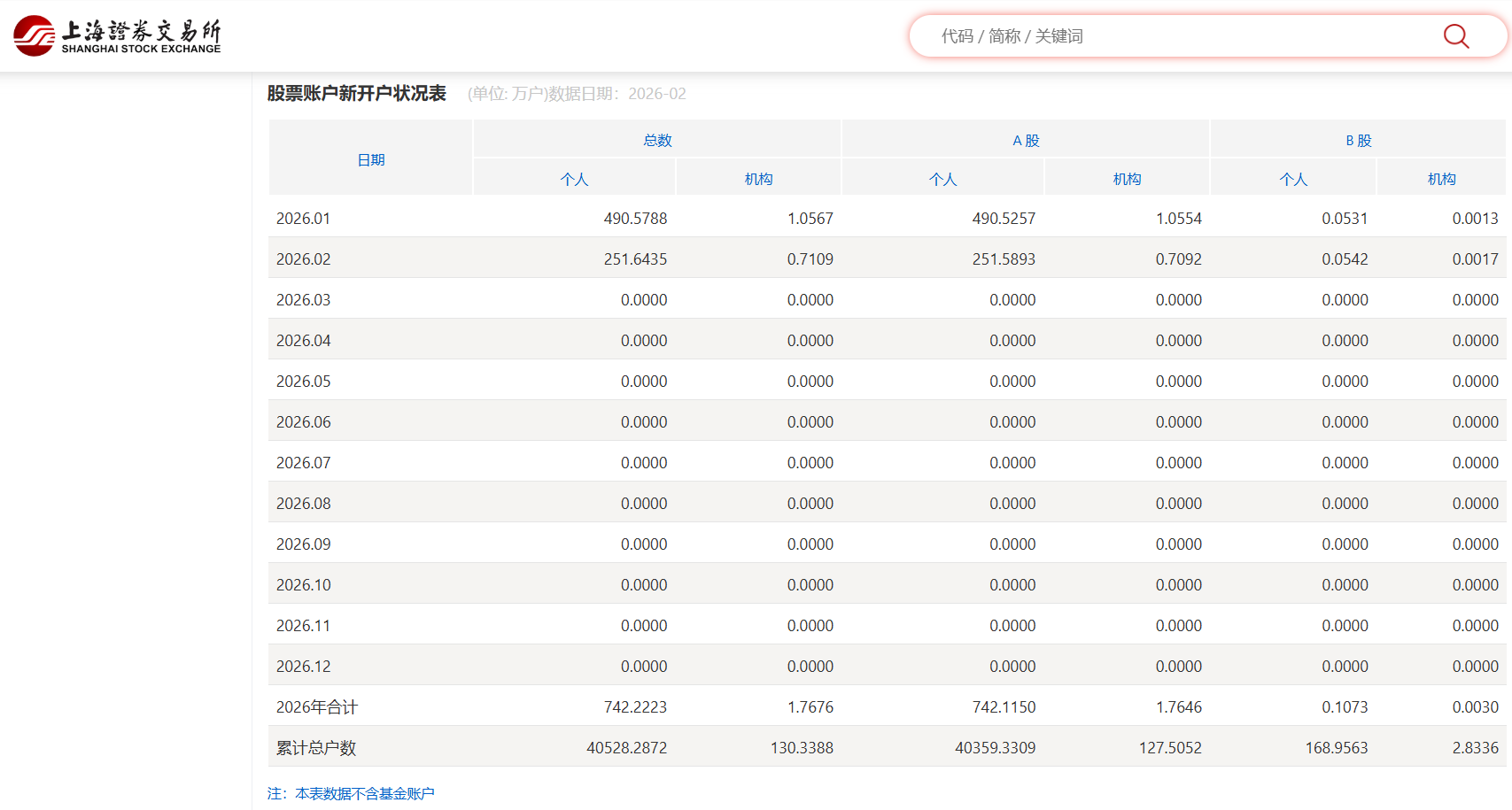Click 个人 header under 总数
The height and width of the screenshot is (810, 1512).
point(574,179)
